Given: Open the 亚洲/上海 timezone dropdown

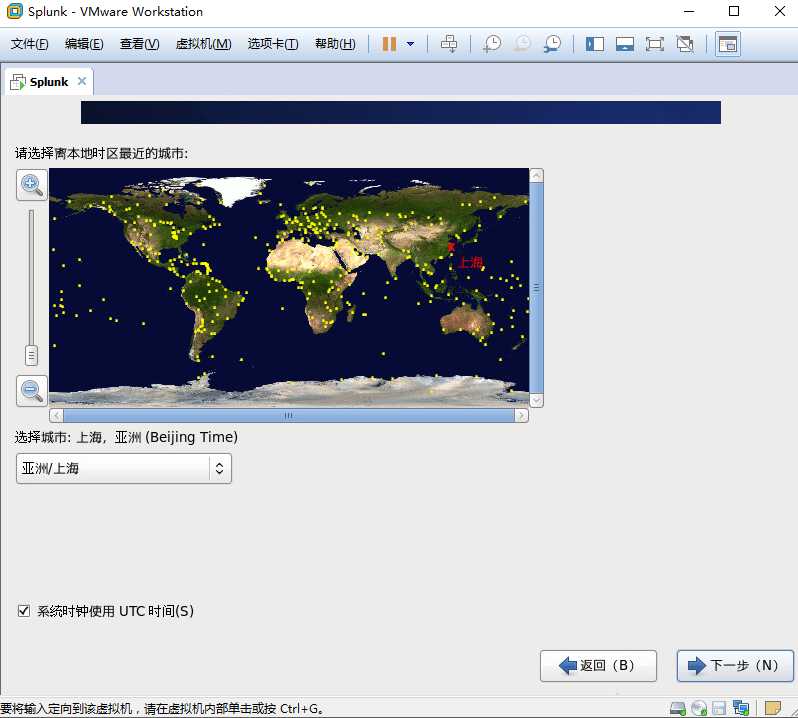Looking at the screenshot, I should [124, 468].
